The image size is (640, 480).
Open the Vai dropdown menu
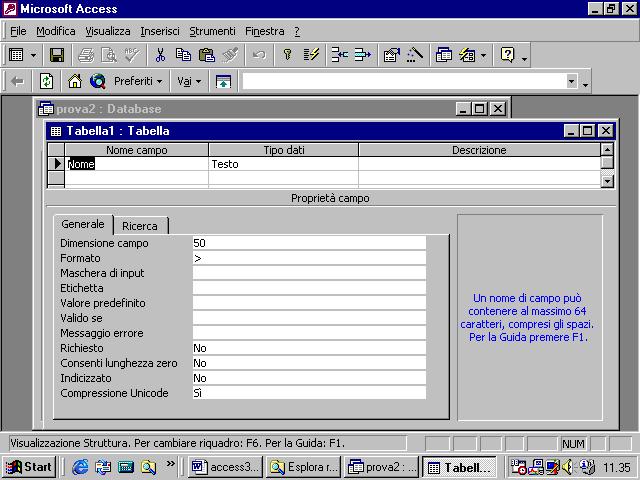click(x=189, y=82)
